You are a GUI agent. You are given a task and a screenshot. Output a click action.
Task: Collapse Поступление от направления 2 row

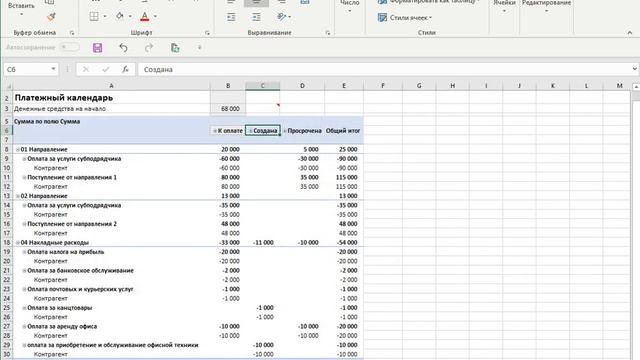coord(24,224)
